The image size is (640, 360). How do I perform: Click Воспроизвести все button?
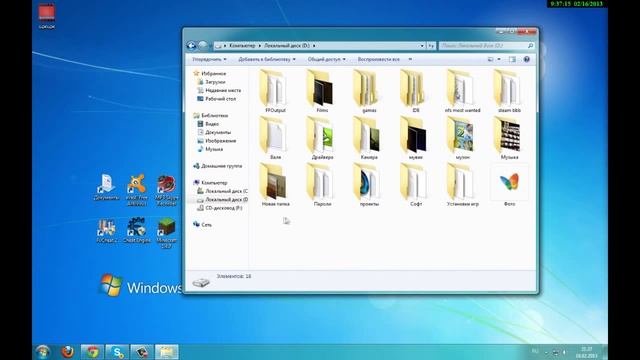(378, 59)
